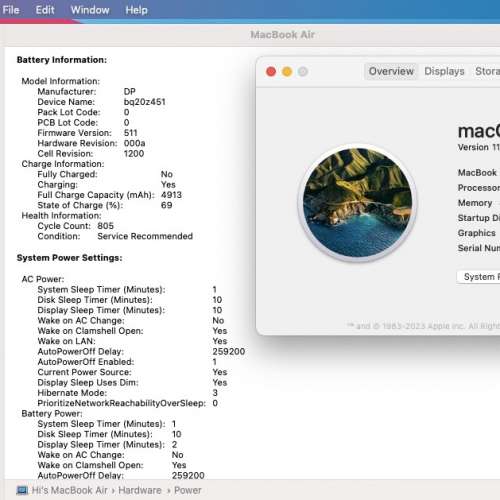Click the Hibernate Mode value 3

coord(215,393)
